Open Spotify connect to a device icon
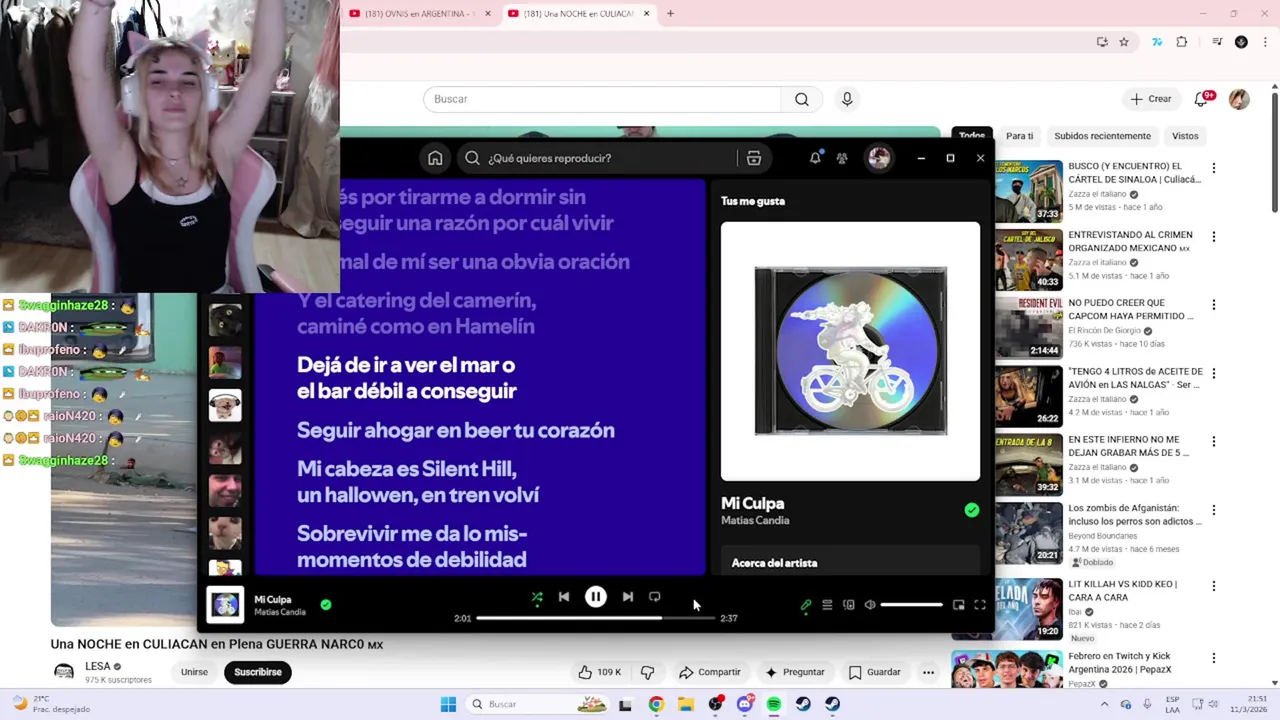1280x720 pixels. point(849,605)
